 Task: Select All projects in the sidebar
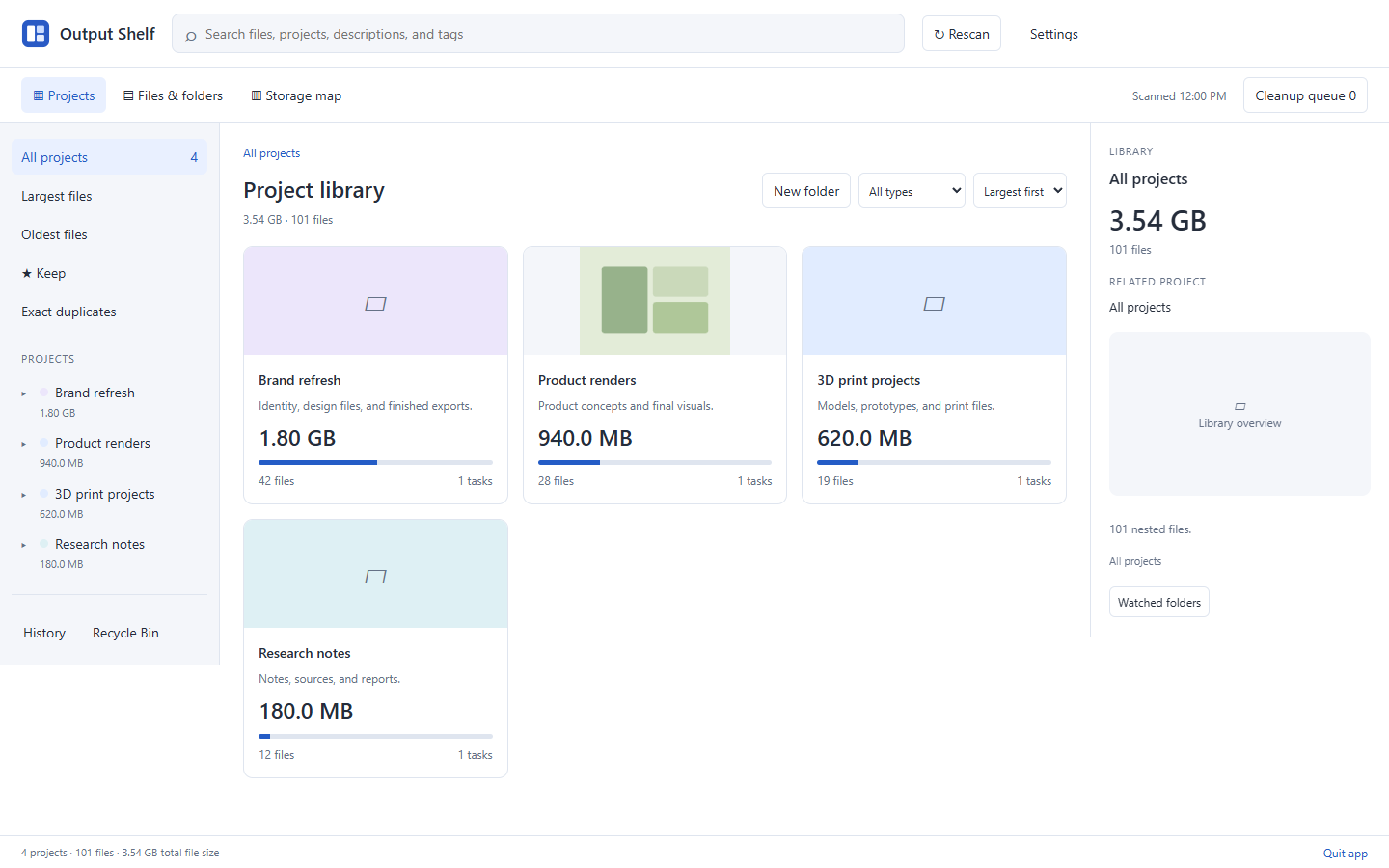coord(109,157)
